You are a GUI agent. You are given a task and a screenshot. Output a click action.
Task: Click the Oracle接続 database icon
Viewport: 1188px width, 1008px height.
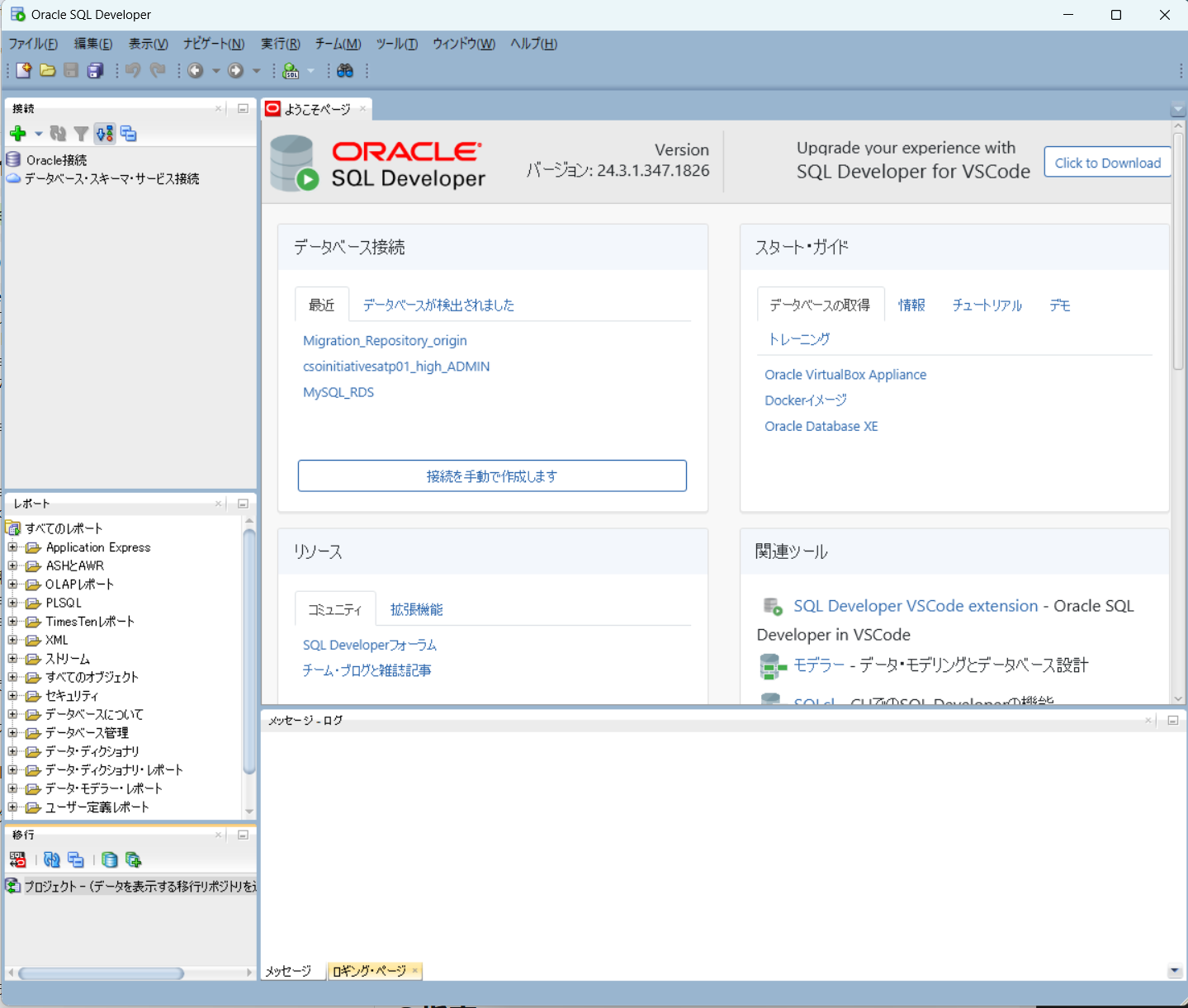point(14,159)
